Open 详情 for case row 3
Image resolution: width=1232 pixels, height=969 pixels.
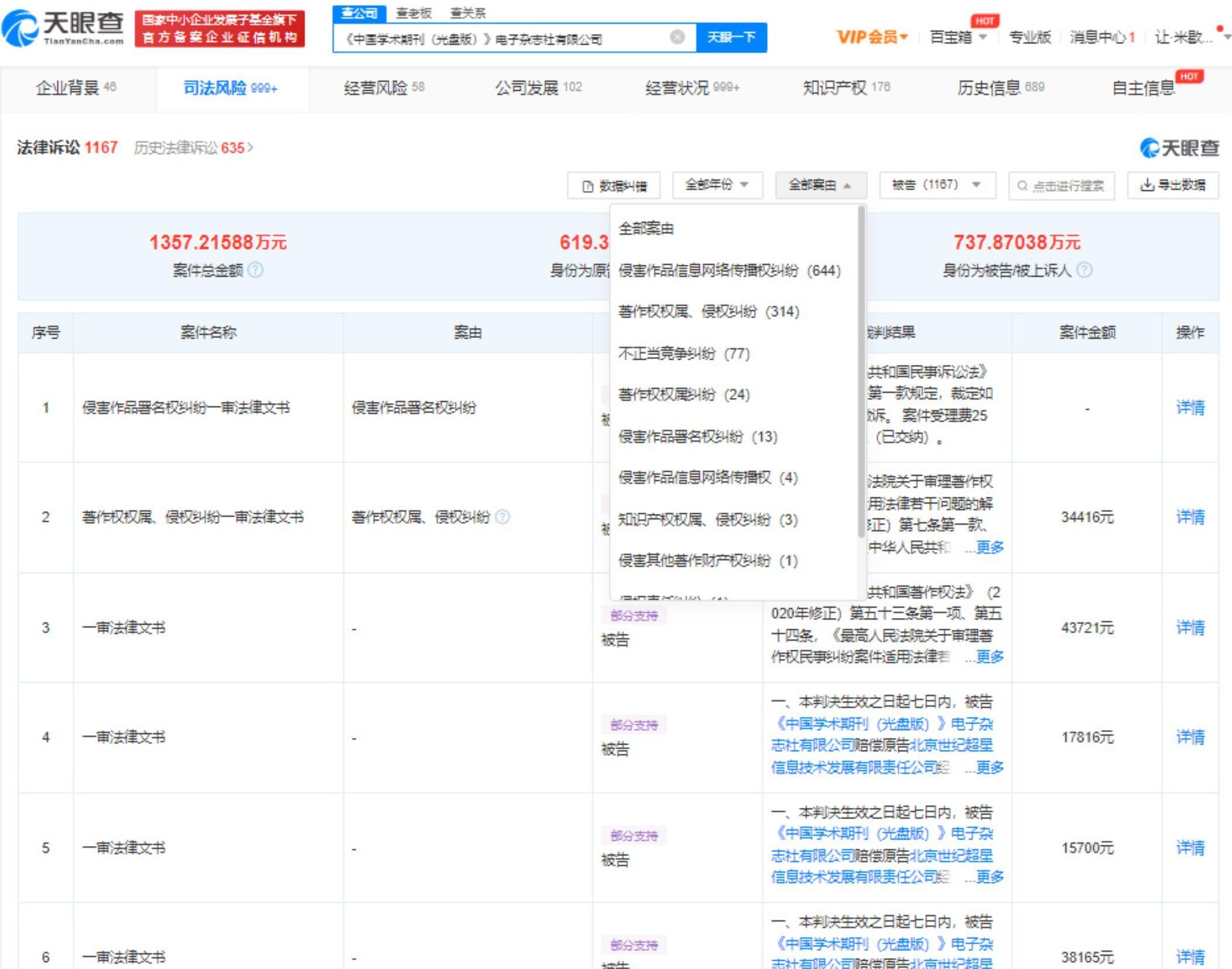[1190, 628]
